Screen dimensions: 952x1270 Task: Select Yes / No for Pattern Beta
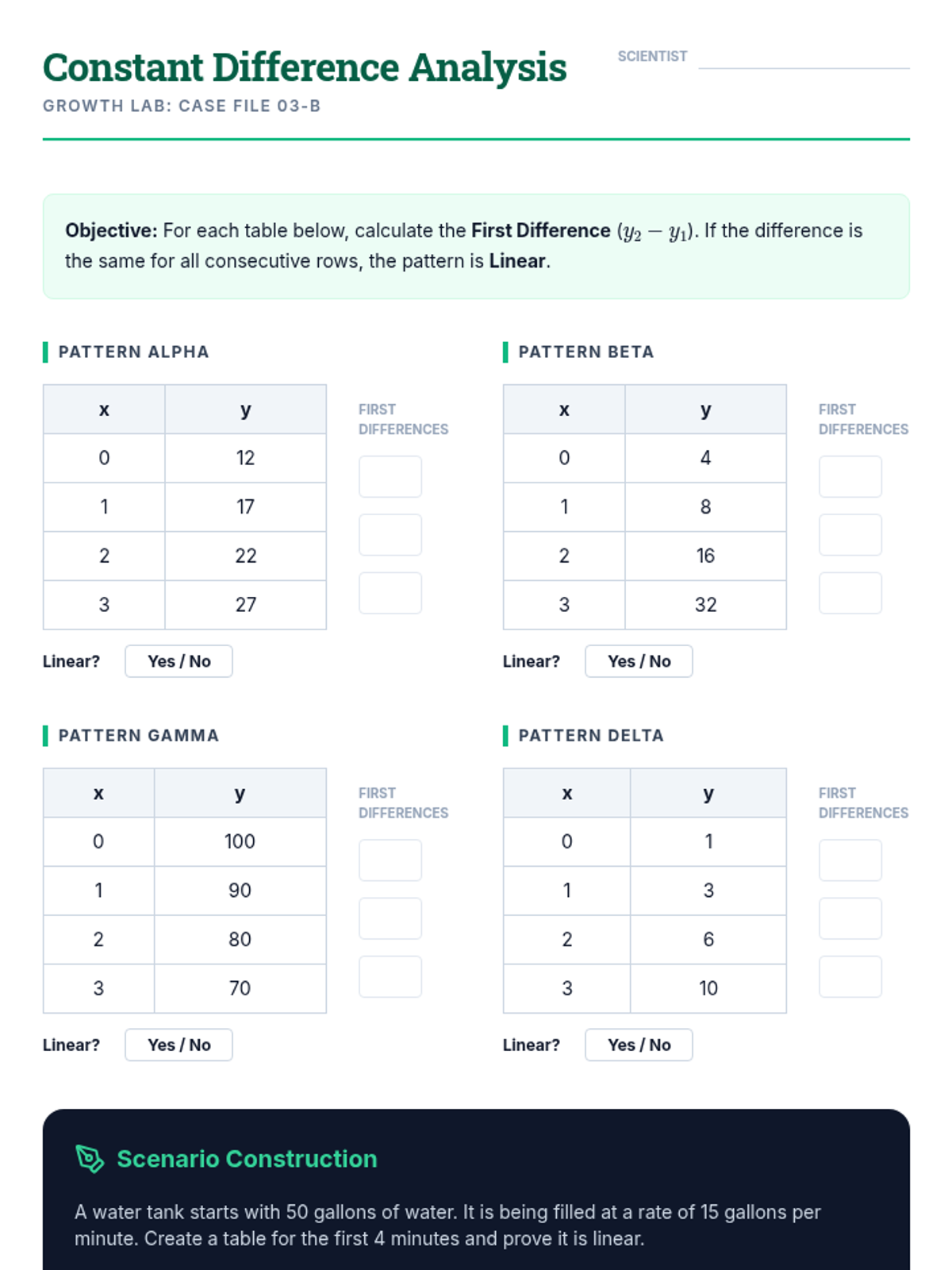click(639, 661)
